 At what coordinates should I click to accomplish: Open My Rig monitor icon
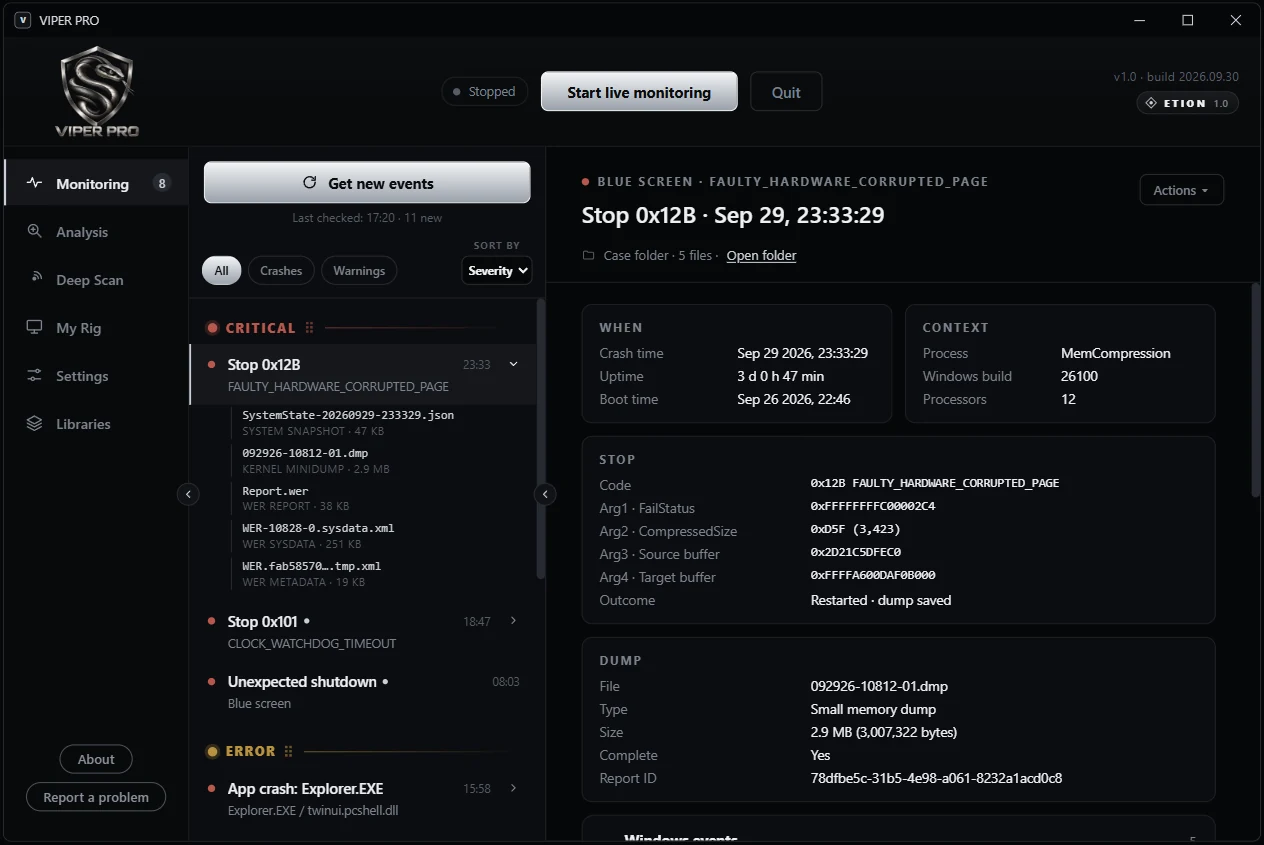tap(35, 327)
